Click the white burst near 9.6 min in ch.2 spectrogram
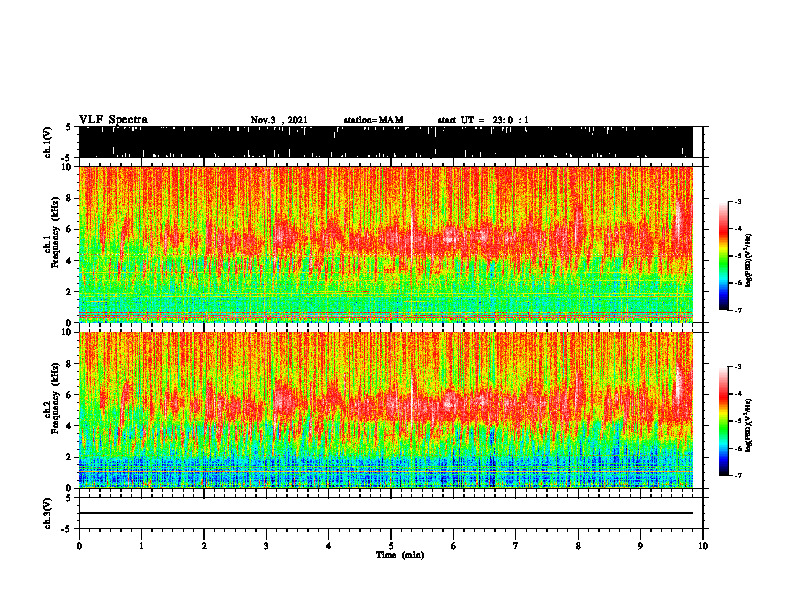This screenshot has width=792, height=612. click(678, 385)
